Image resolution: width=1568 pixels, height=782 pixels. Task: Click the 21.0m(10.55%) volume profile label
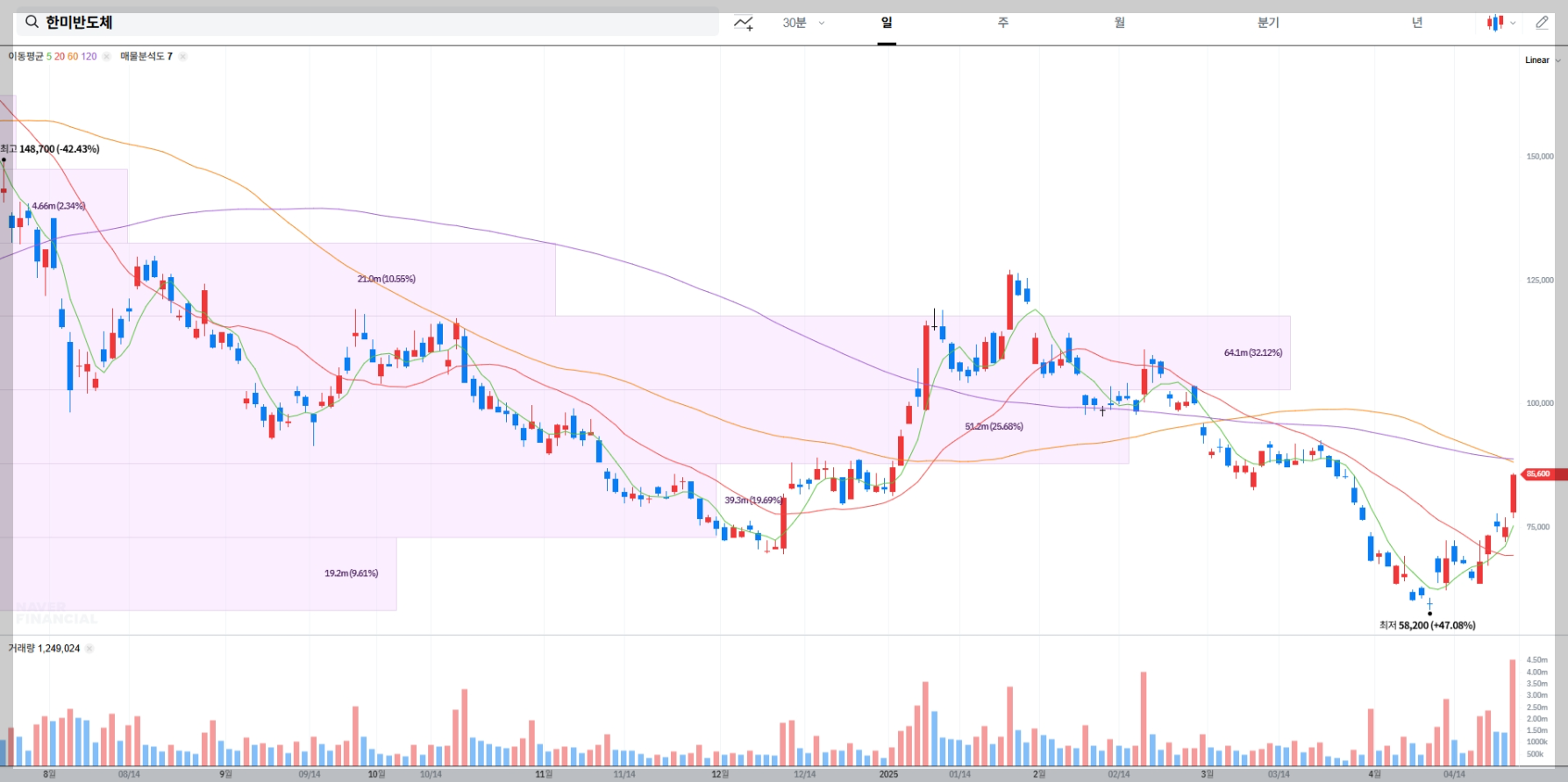click(386, 279)
